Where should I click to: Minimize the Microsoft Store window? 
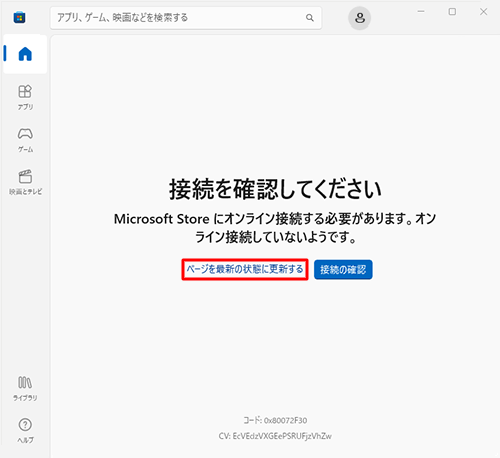[421, 12]
